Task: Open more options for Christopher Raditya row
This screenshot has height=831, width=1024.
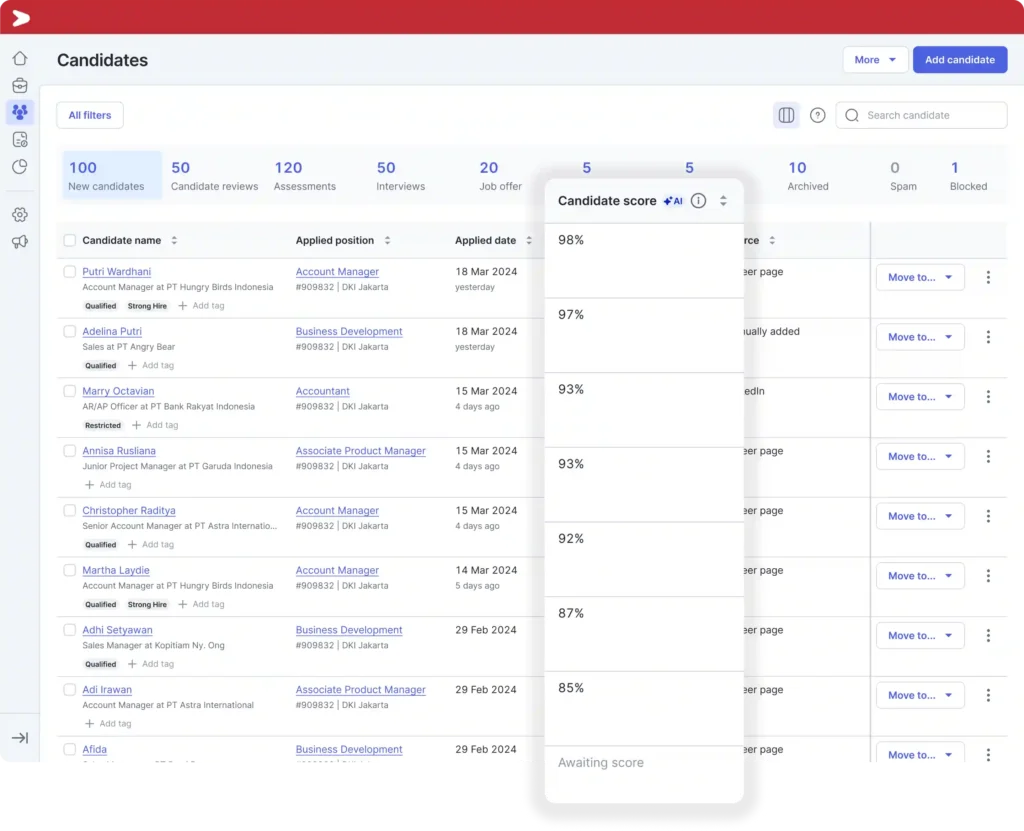Action: point(988,516)
